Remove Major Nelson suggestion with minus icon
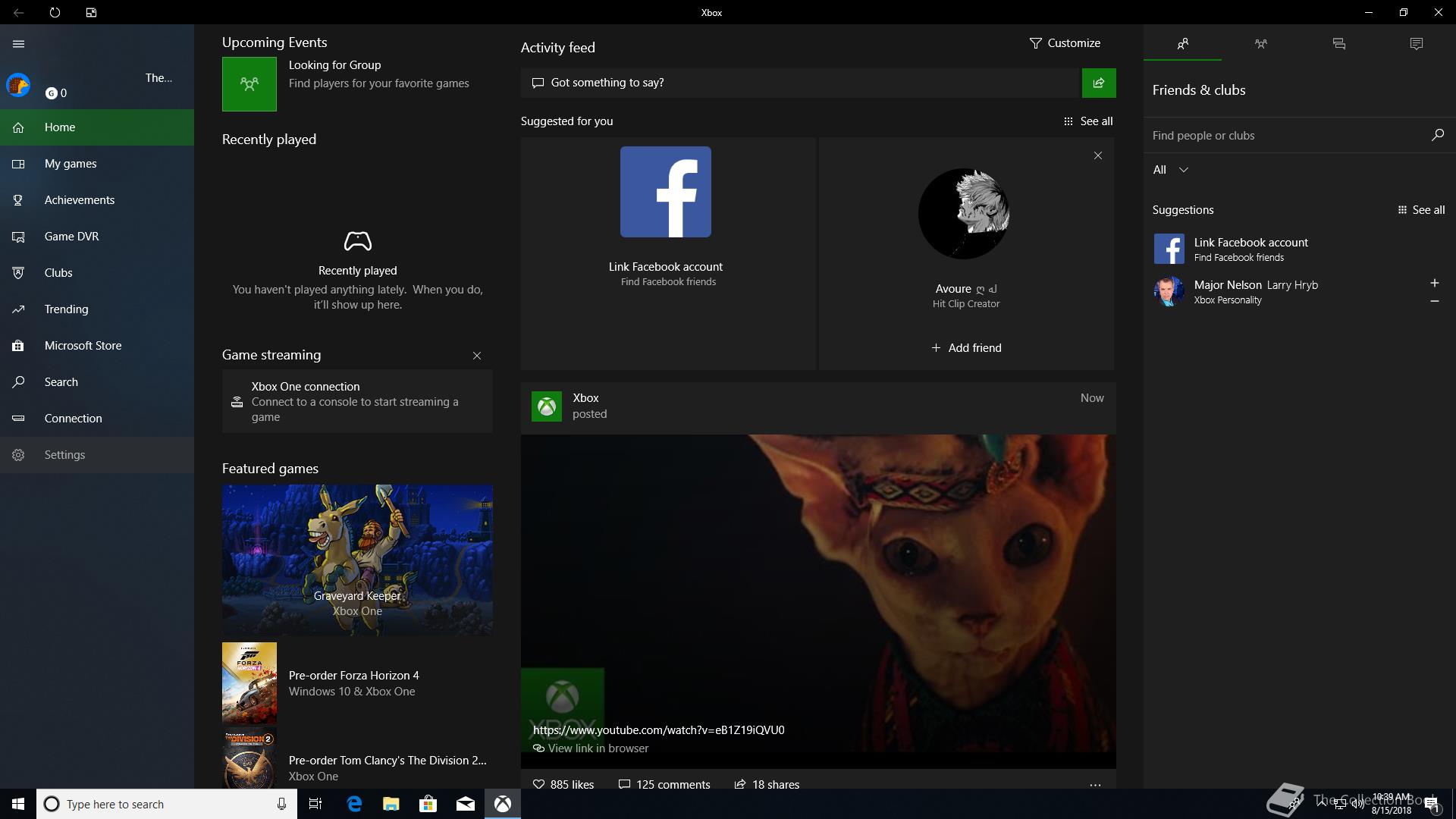This screenshot has height=819, width=1456. coord(1435,301)
